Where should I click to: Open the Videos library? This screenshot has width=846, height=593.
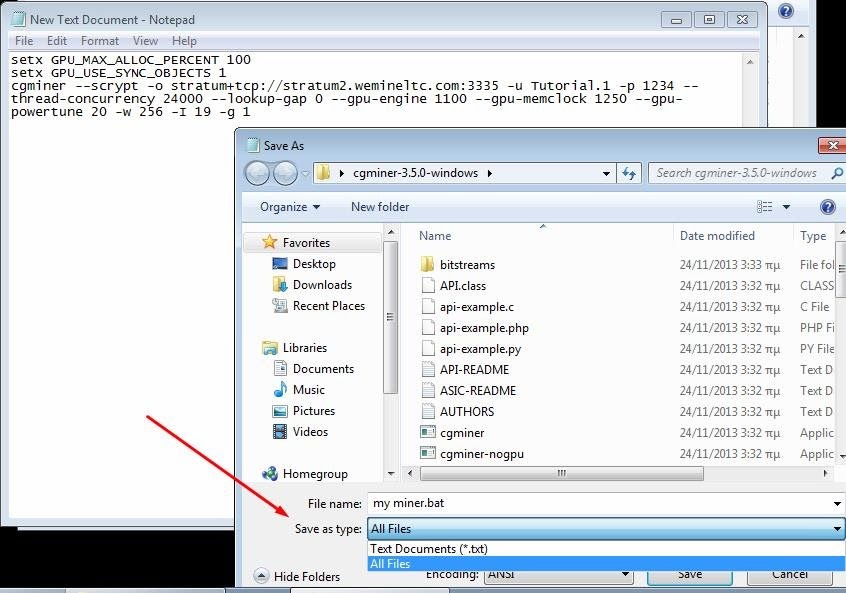tap(310, 432)
